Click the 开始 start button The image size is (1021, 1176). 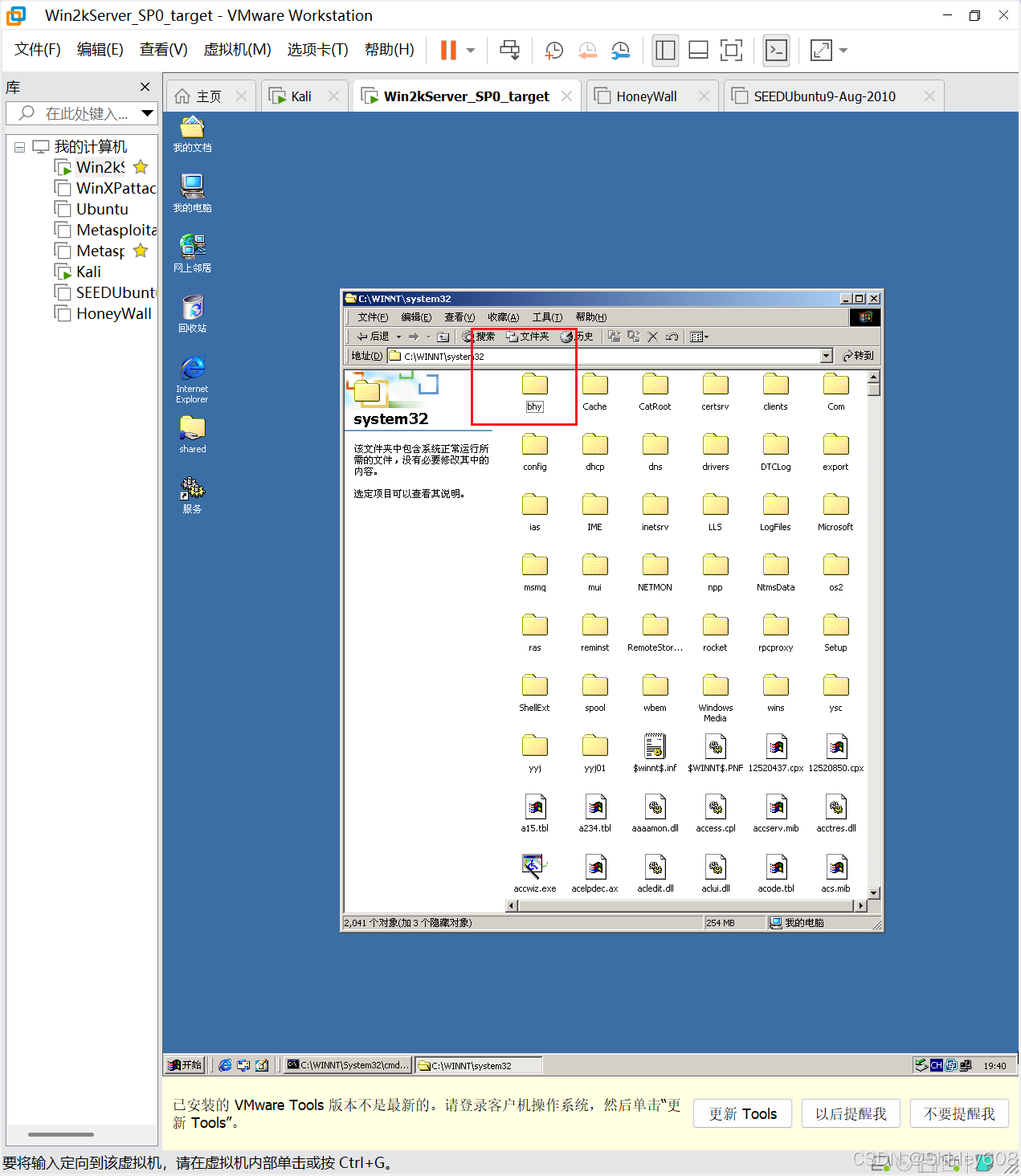[x=185, y=1065]
